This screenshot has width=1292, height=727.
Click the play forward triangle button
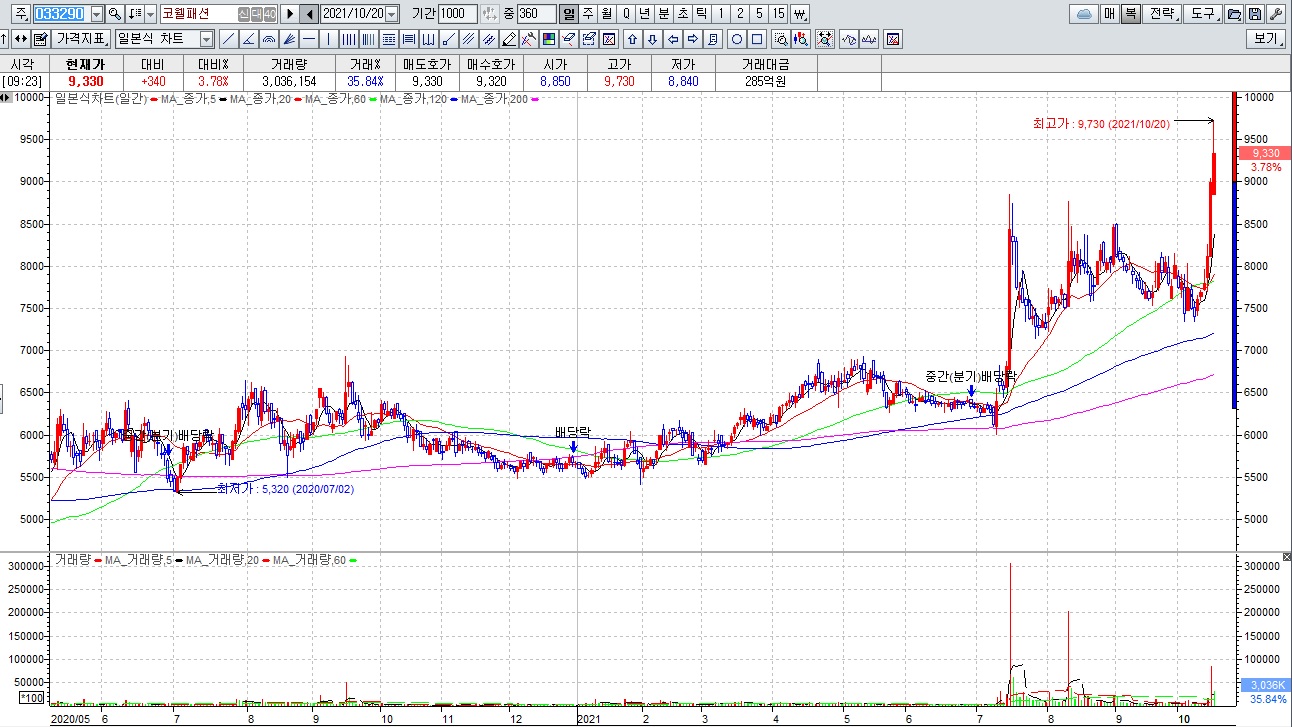[290, 14]
